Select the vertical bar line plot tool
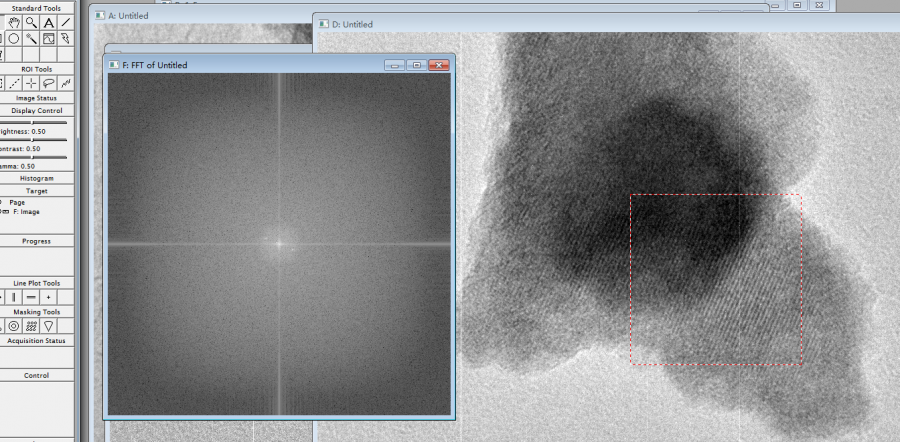Viewport: 900px width, 442px height. (14, 297)
